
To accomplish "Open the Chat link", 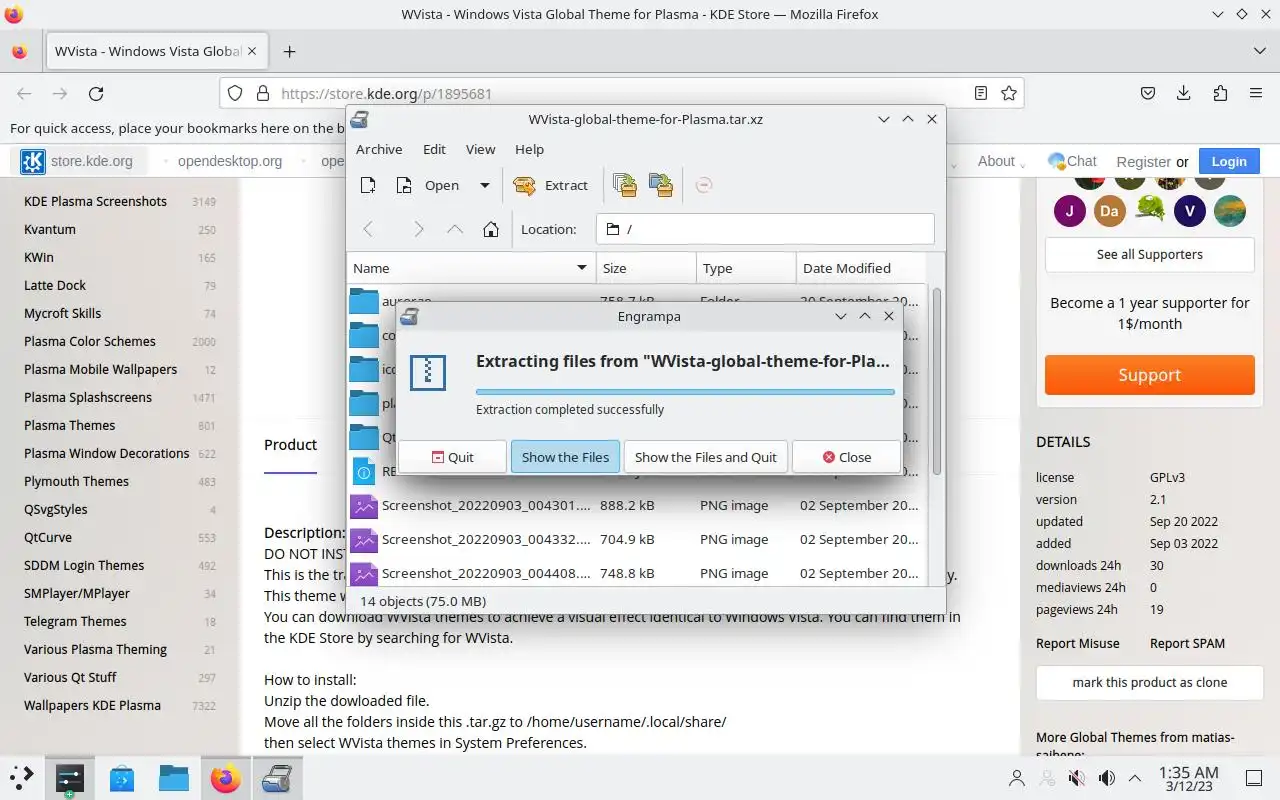I will [x=1072, y=161].
